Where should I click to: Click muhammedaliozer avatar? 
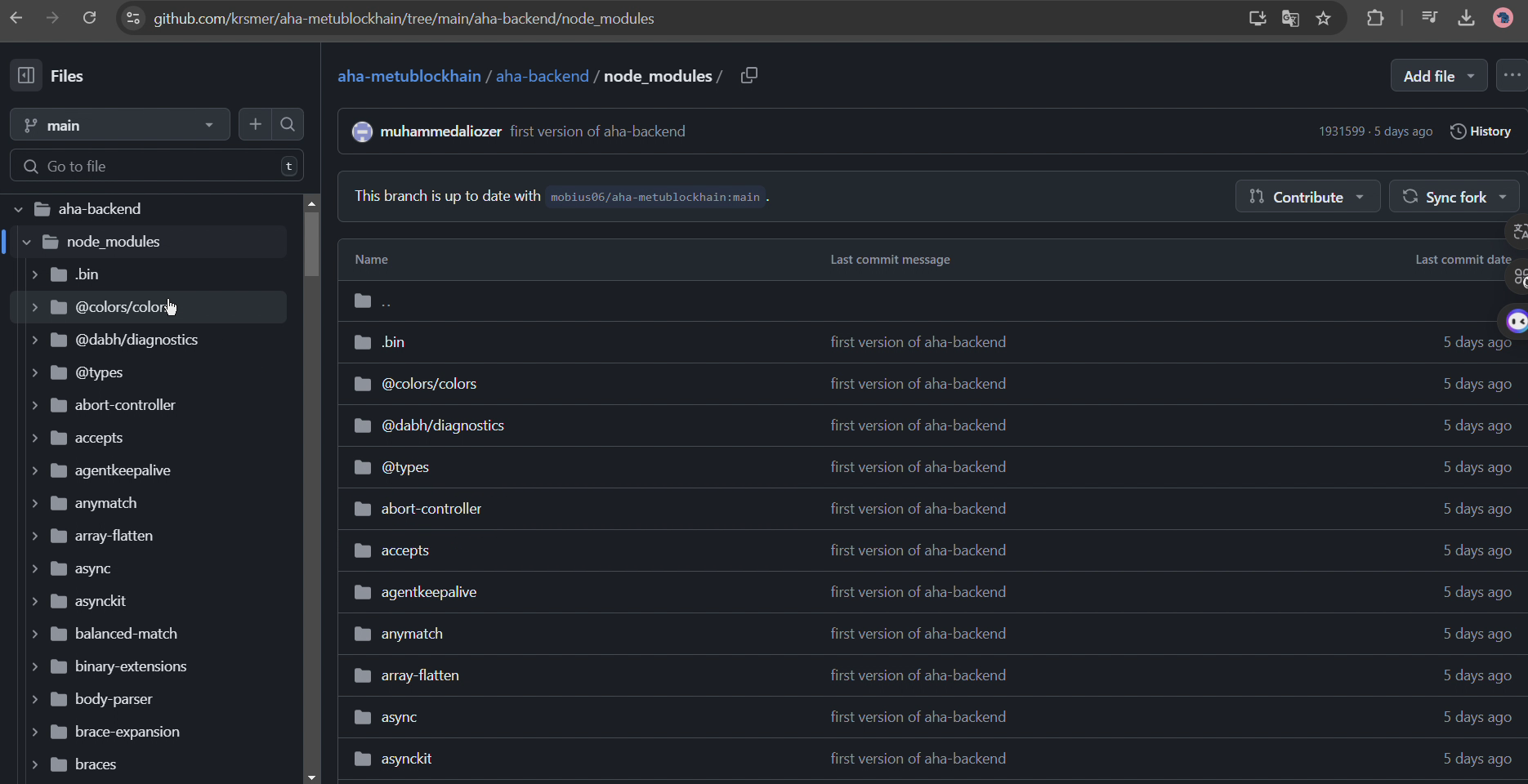(x=362, y=131)
